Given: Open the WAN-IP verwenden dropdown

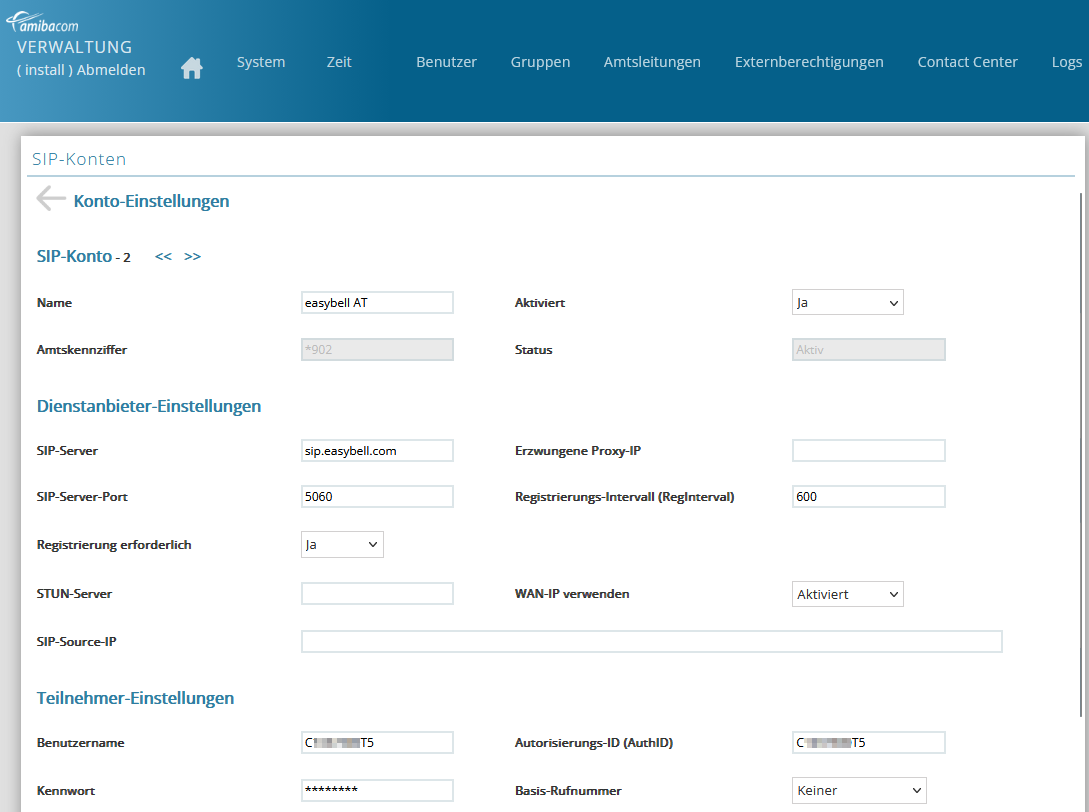Looking at the screenshot, I should click(x=847, y=594).
